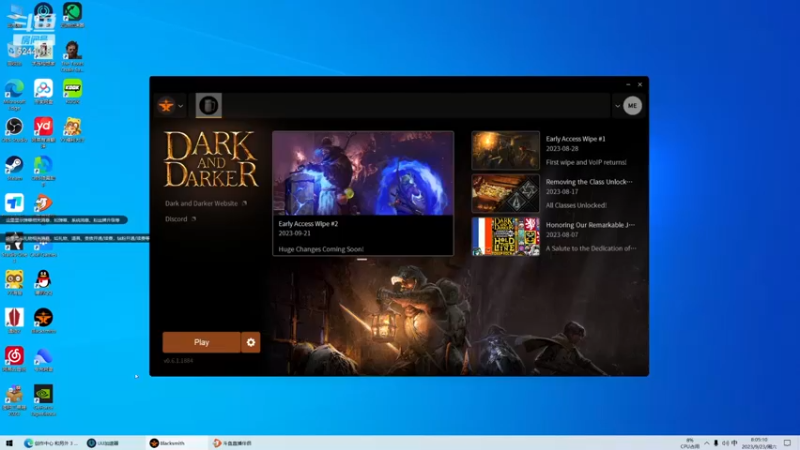Switch to Edge window in taskbar

tap(51, 443)
